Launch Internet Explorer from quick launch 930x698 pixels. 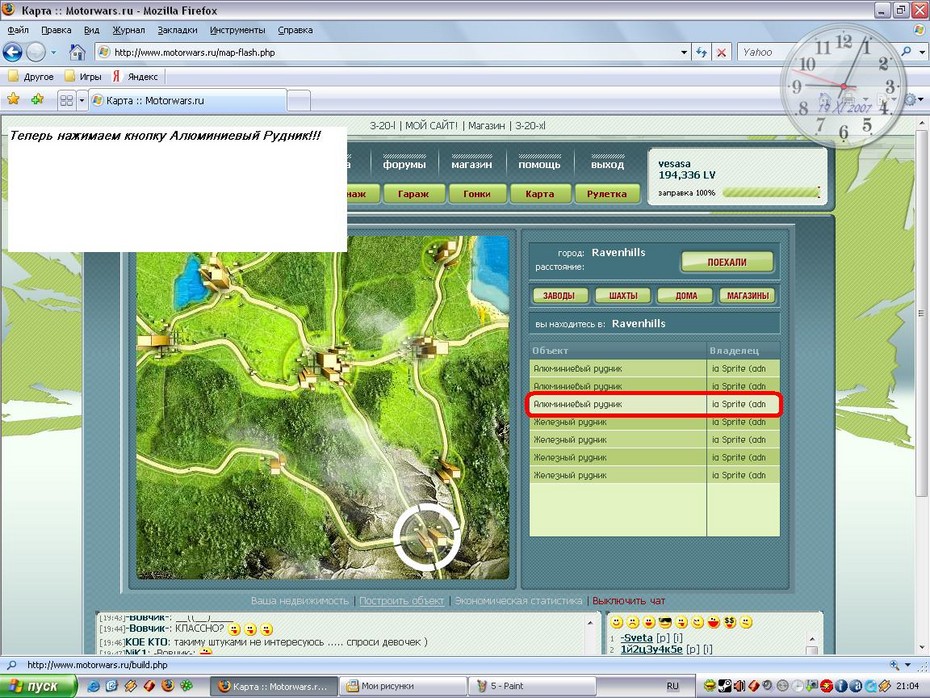pos(93,686)
